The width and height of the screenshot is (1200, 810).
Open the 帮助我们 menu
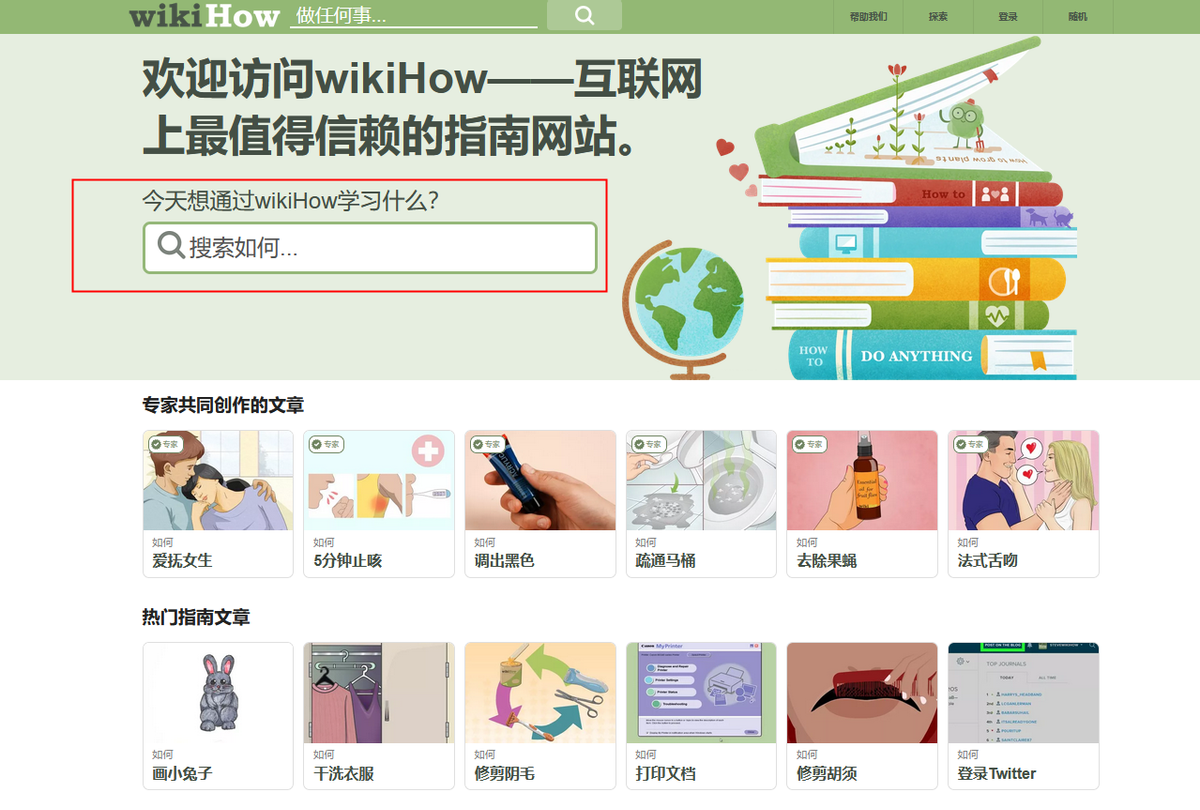click(x=868, y=17)
